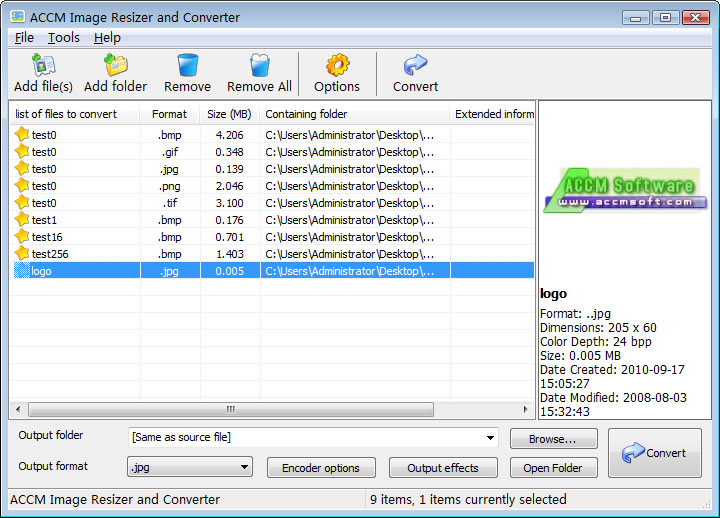
Task: Click the star icon of test256 row
Action: (x=22, y=253)
